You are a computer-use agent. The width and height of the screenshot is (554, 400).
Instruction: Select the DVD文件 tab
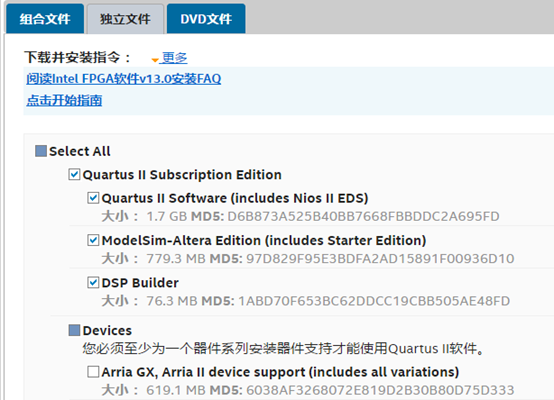[206, 19]
